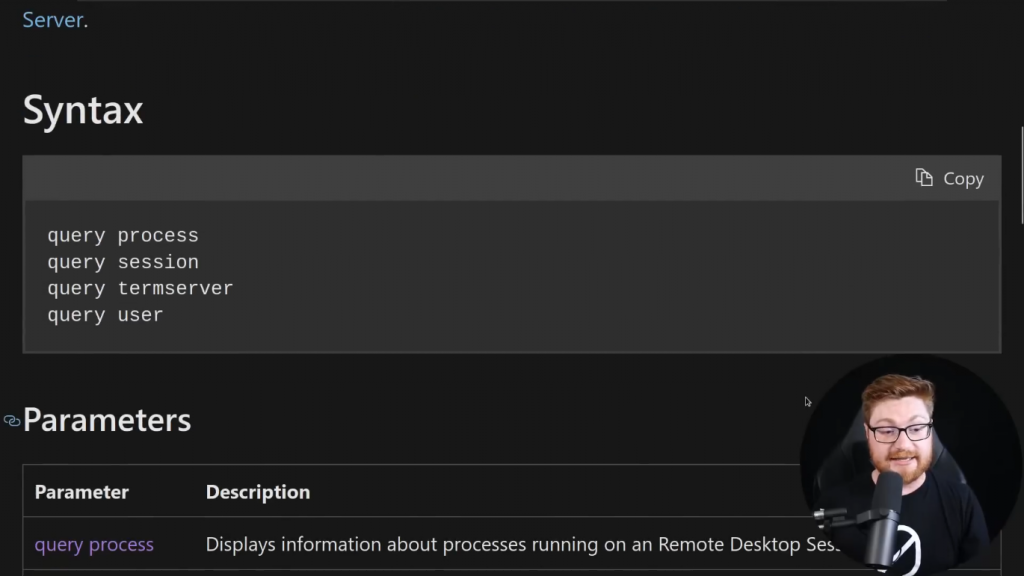Open the query process link in the table
The height and width of the screenshot is (576, 1024).
[94, 545]
